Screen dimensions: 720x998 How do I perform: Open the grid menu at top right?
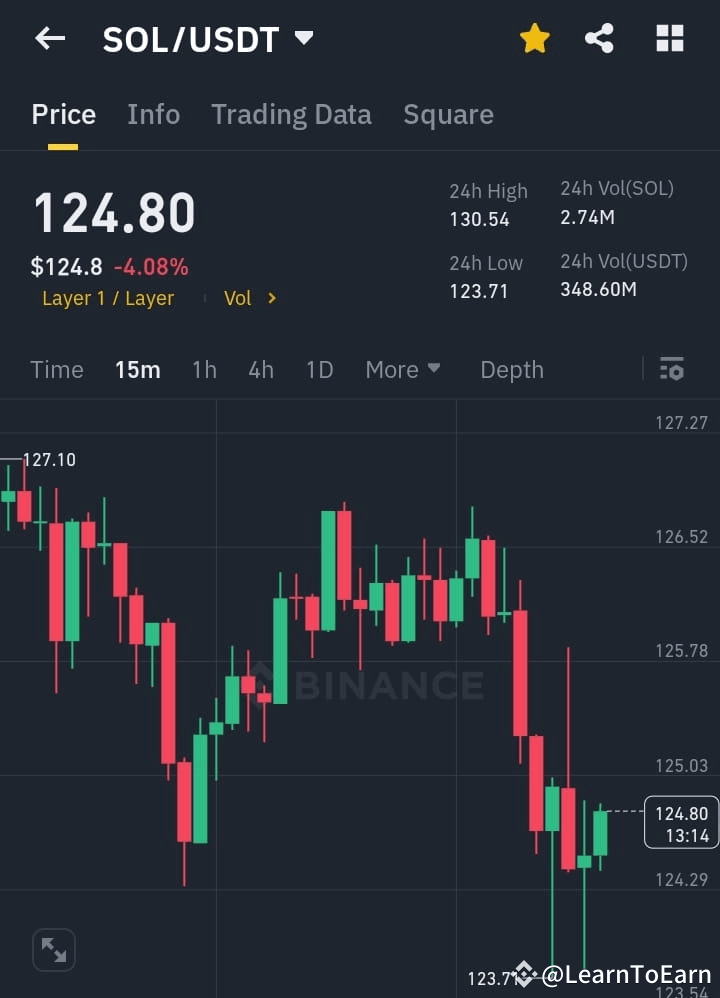[668, 38]
